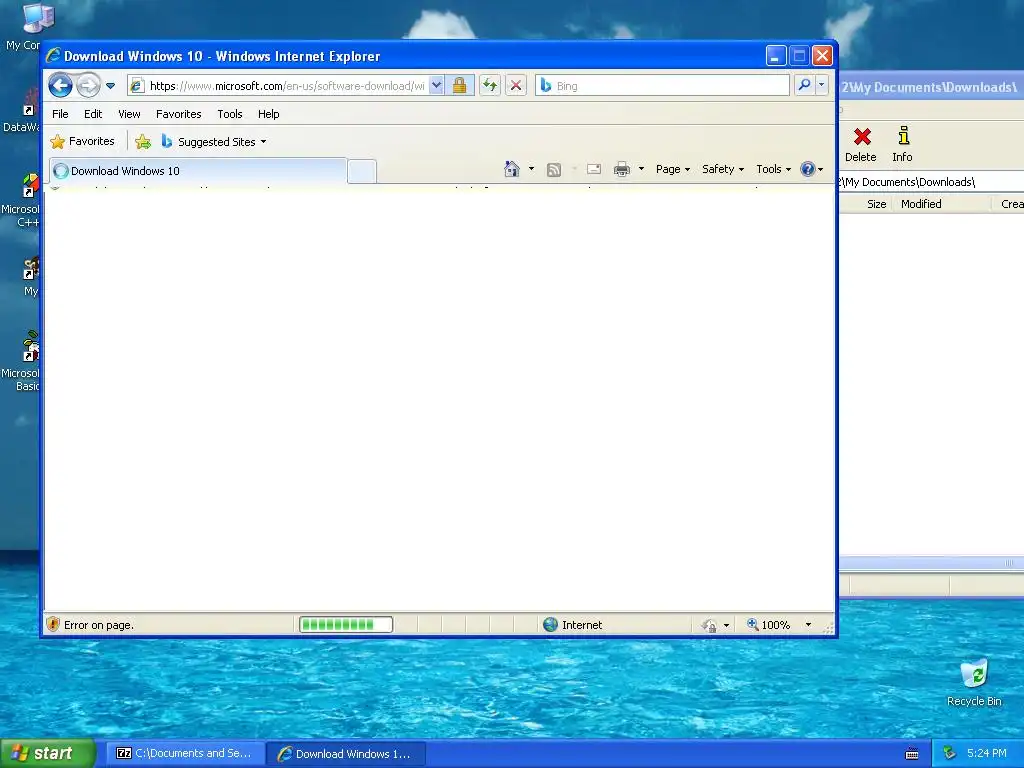Click the 7-Zip folder path field
This screenshot has width=1024, height=768.
[x=931, y=182]
